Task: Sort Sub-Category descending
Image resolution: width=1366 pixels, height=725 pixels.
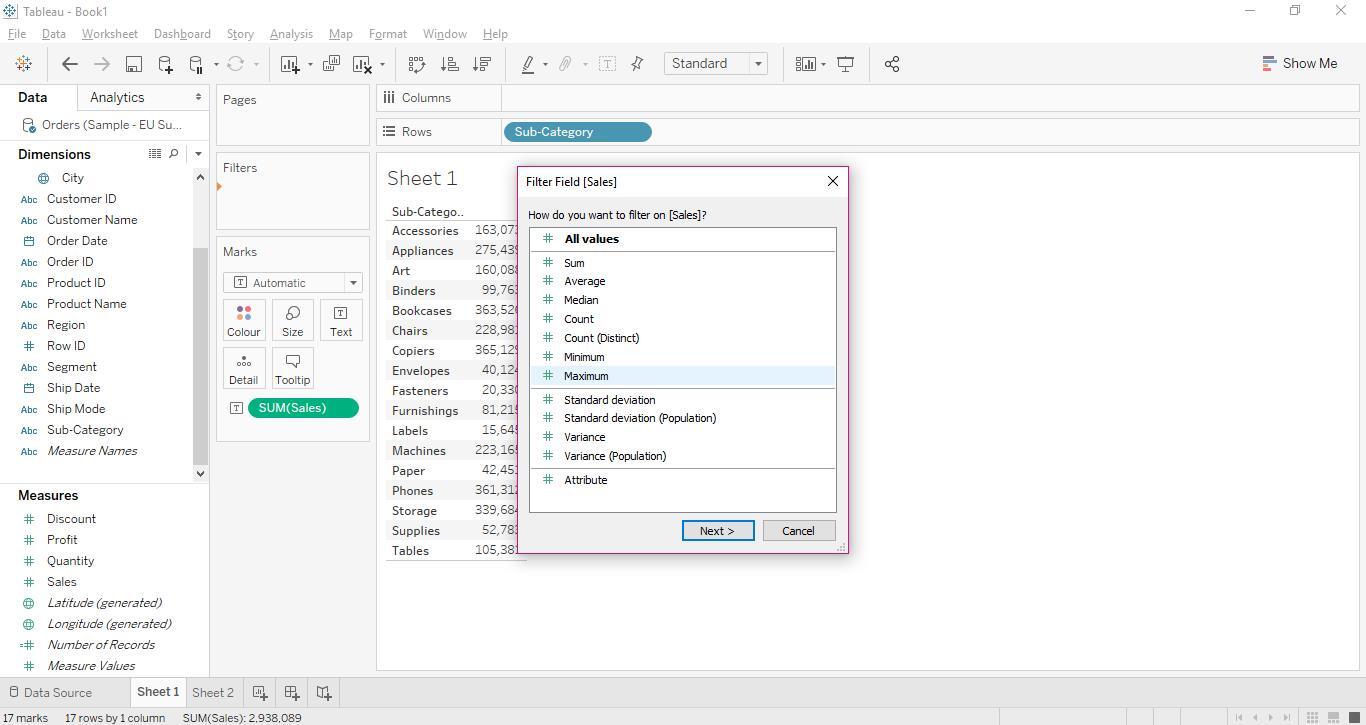Action: coord(483,63)
